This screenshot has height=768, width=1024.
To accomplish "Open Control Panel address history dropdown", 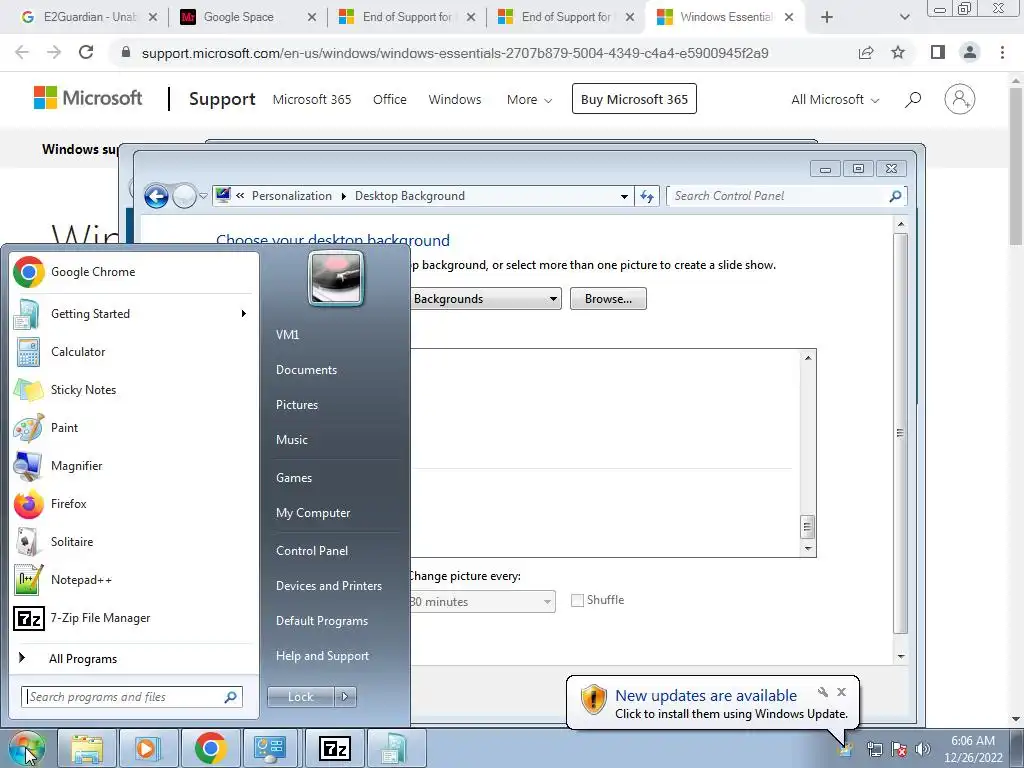I will [624, 196].
